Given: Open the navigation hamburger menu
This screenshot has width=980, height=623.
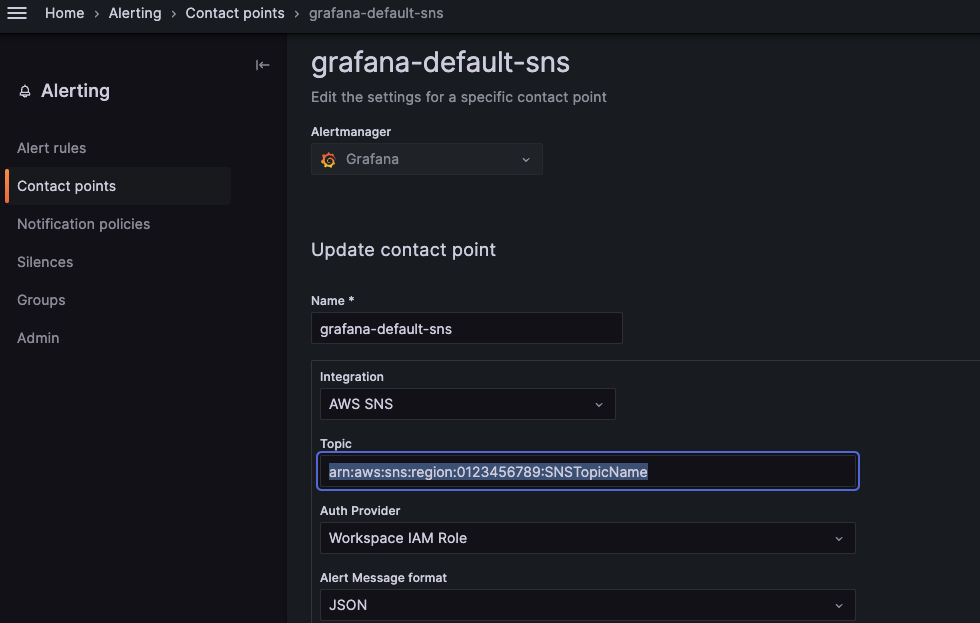Looking at the screenshot, I should click(17, 13).
